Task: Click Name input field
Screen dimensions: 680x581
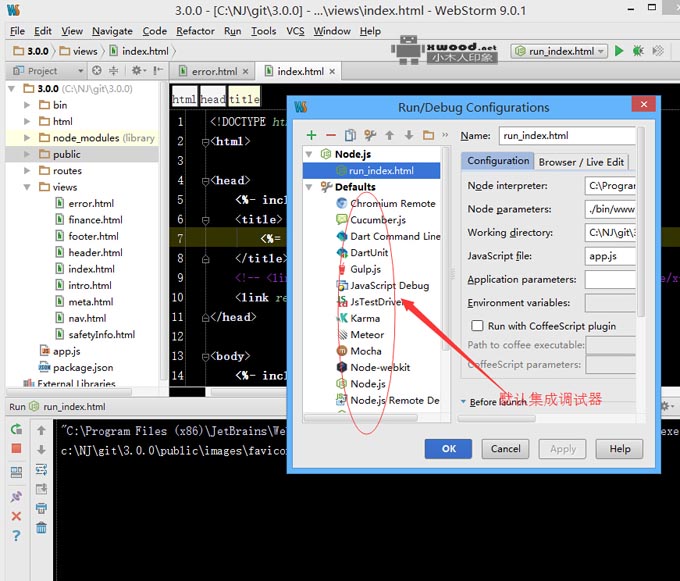Action: 567,136
